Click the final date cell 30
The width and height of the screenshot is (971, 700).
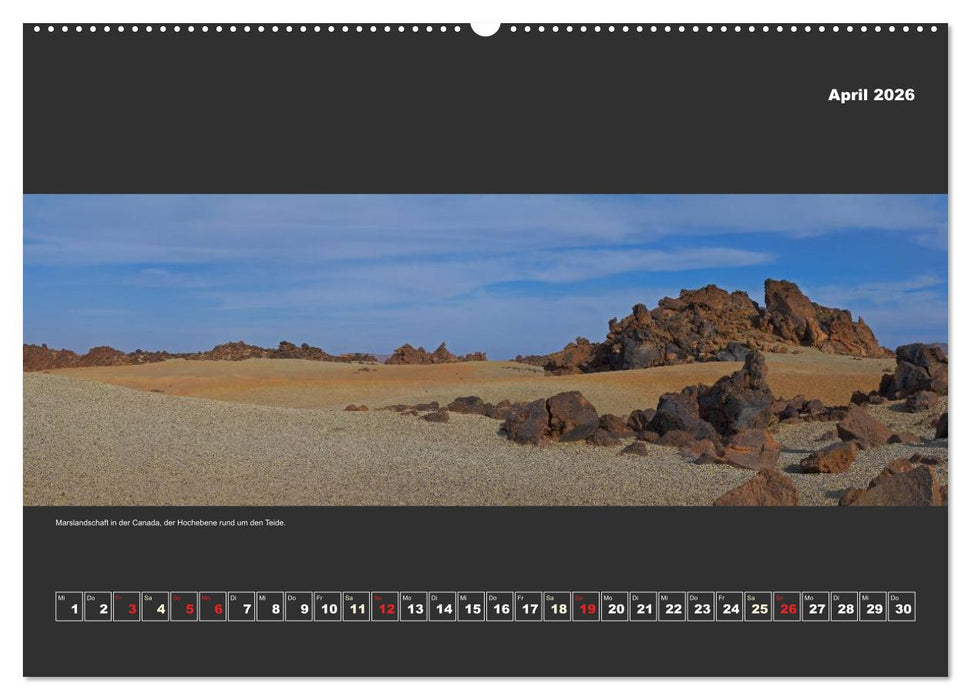click(x=904, y=605)
